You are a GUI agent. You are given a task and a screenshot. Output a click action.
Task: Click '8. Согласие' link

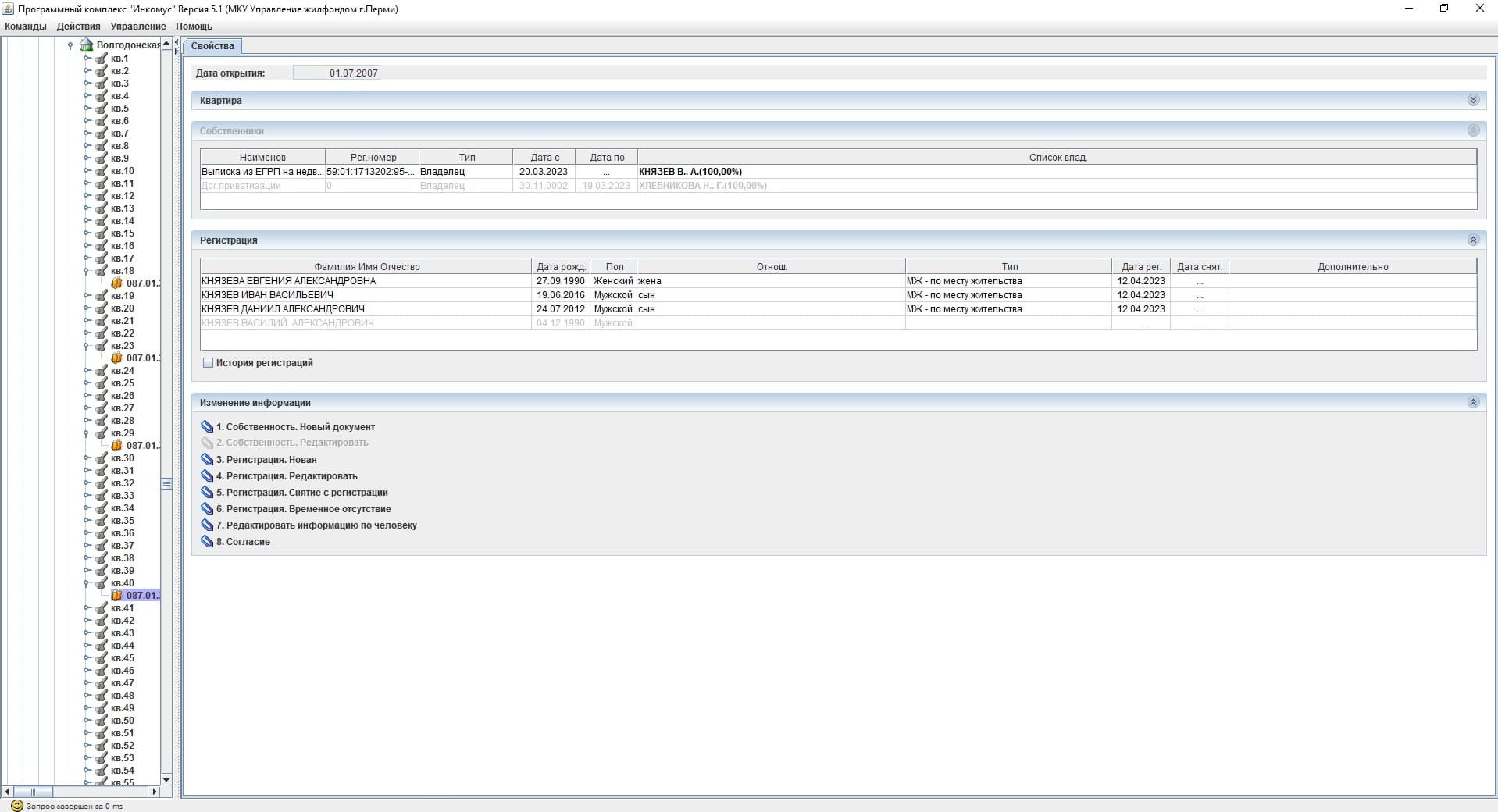(x=243, y=542)
